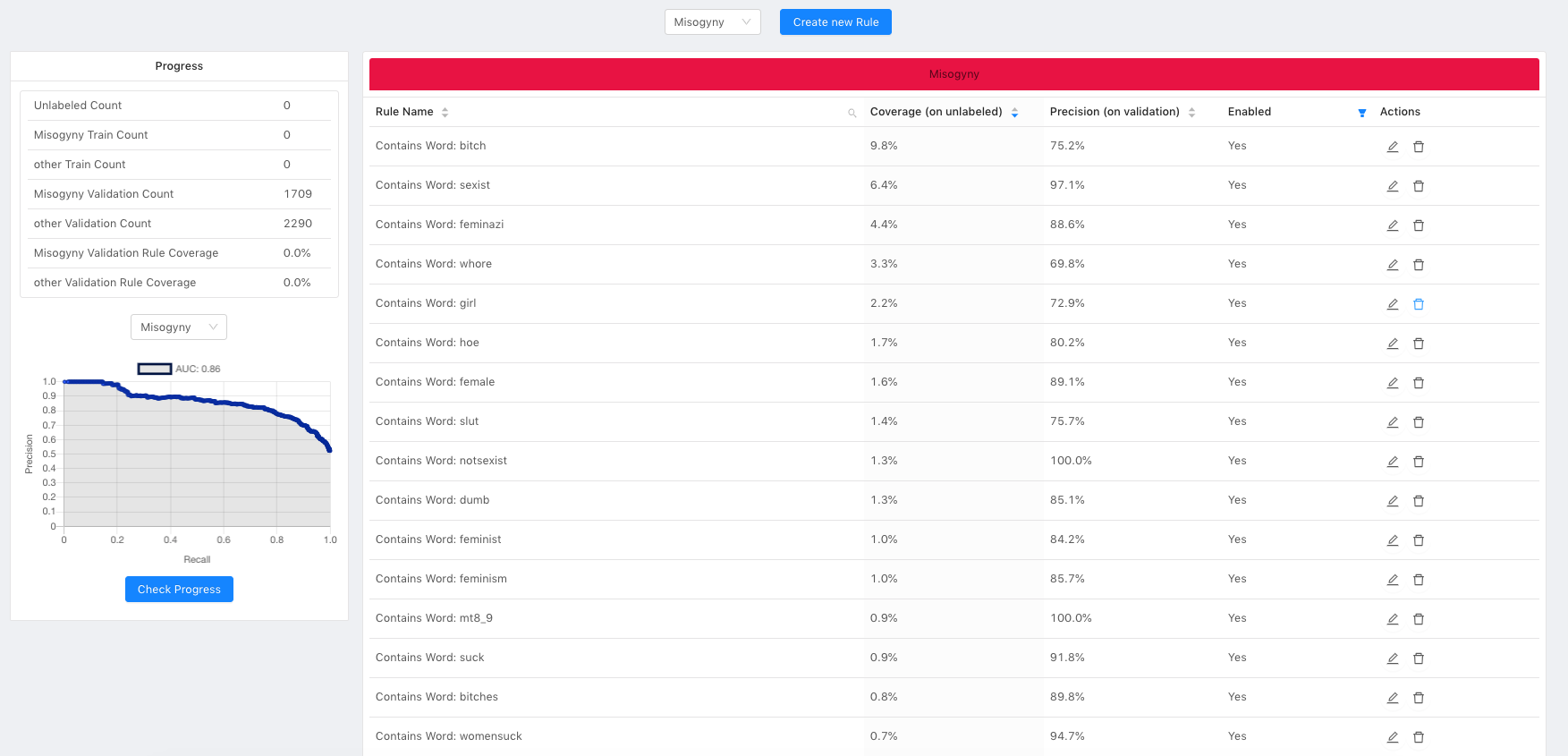Screen dimensions: 1568x756
Task: Click the Check Progress button
Action: click(x=179, y=590)
